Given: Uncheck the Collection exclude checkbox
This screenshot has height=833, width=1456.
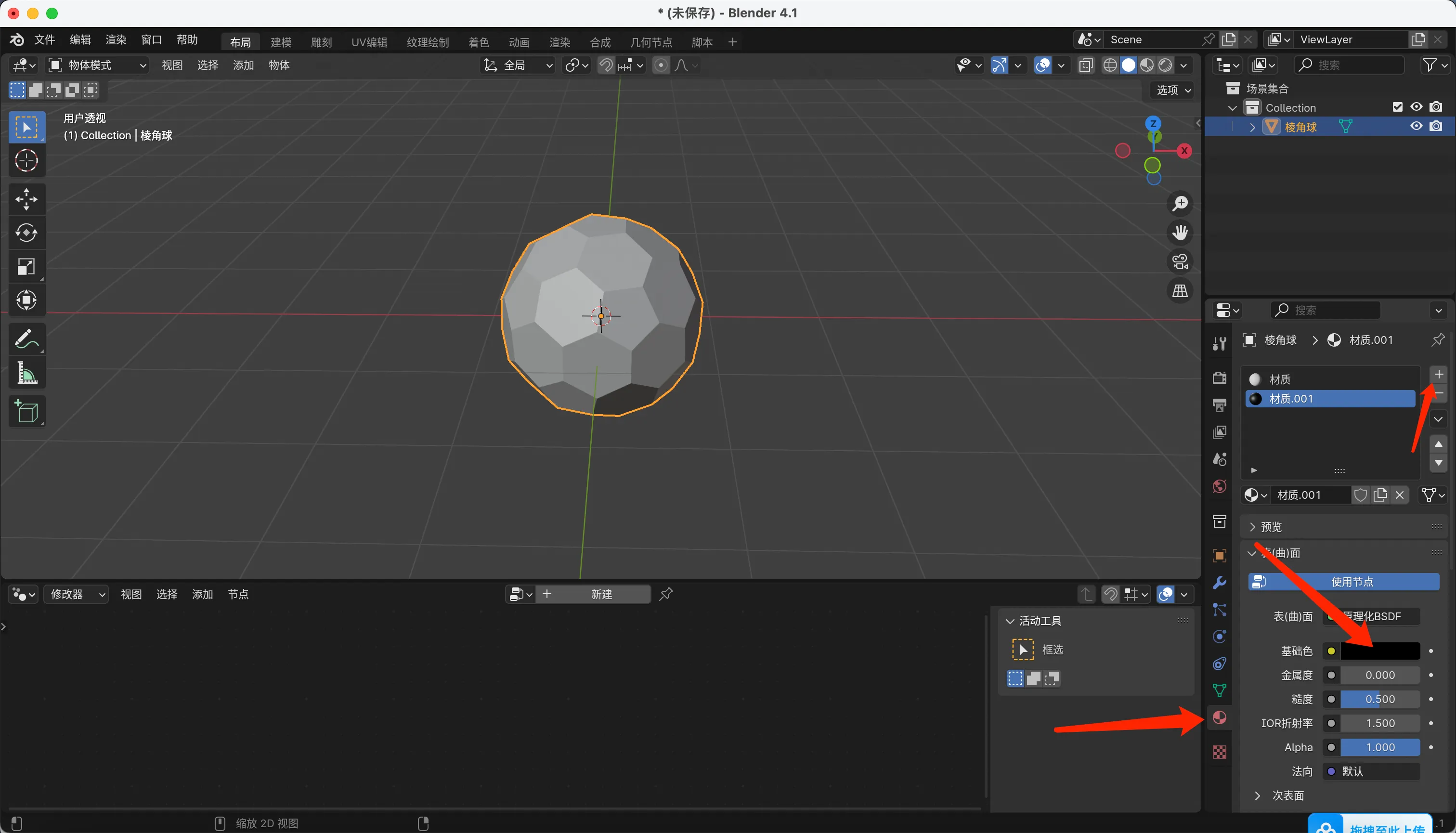Looking at the screenshot, I should tap(1397, 107).
